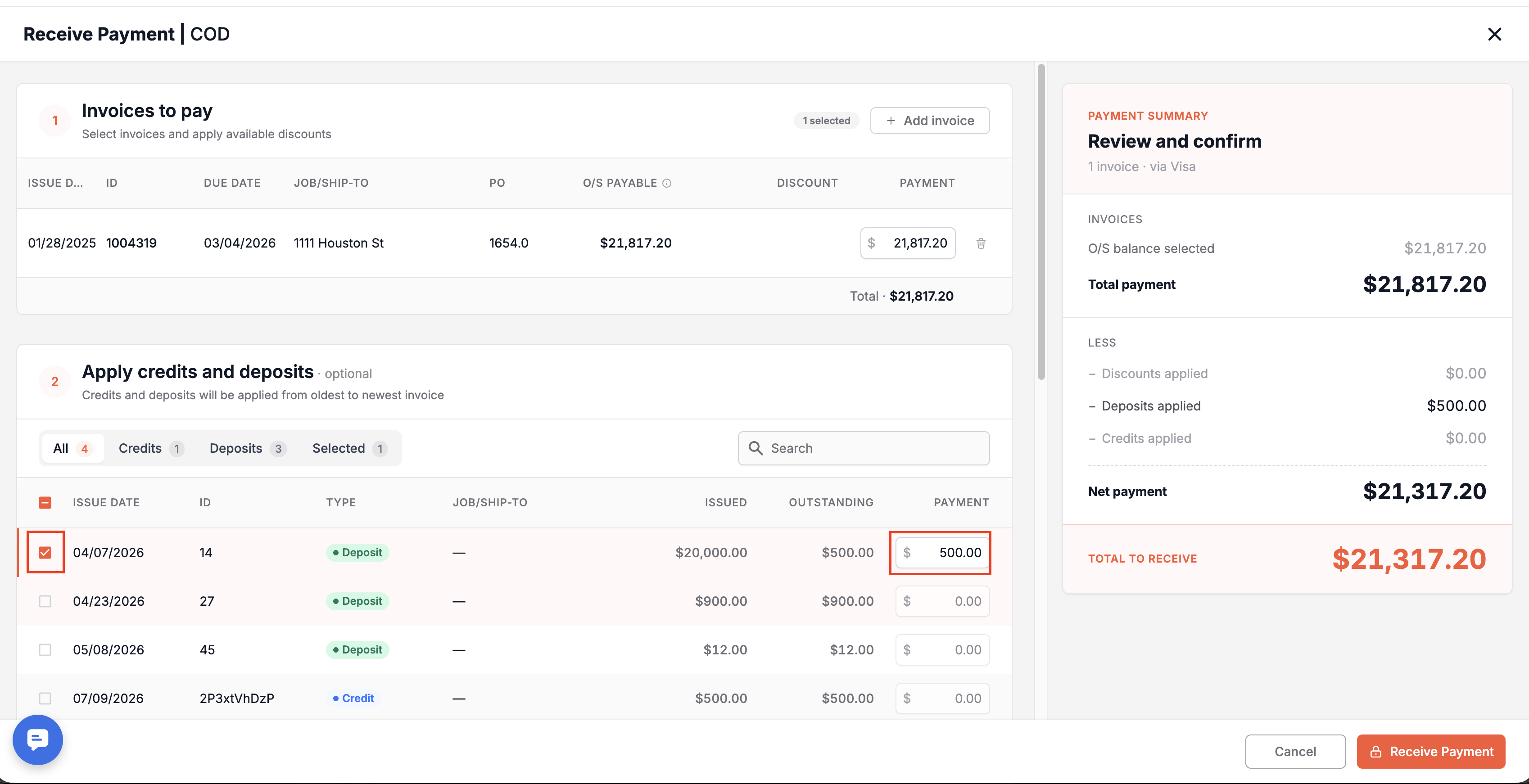Delete invoice 1004319 with the trash icon
Viewport: 1529px width, 784px height.
tap(981, 243)
